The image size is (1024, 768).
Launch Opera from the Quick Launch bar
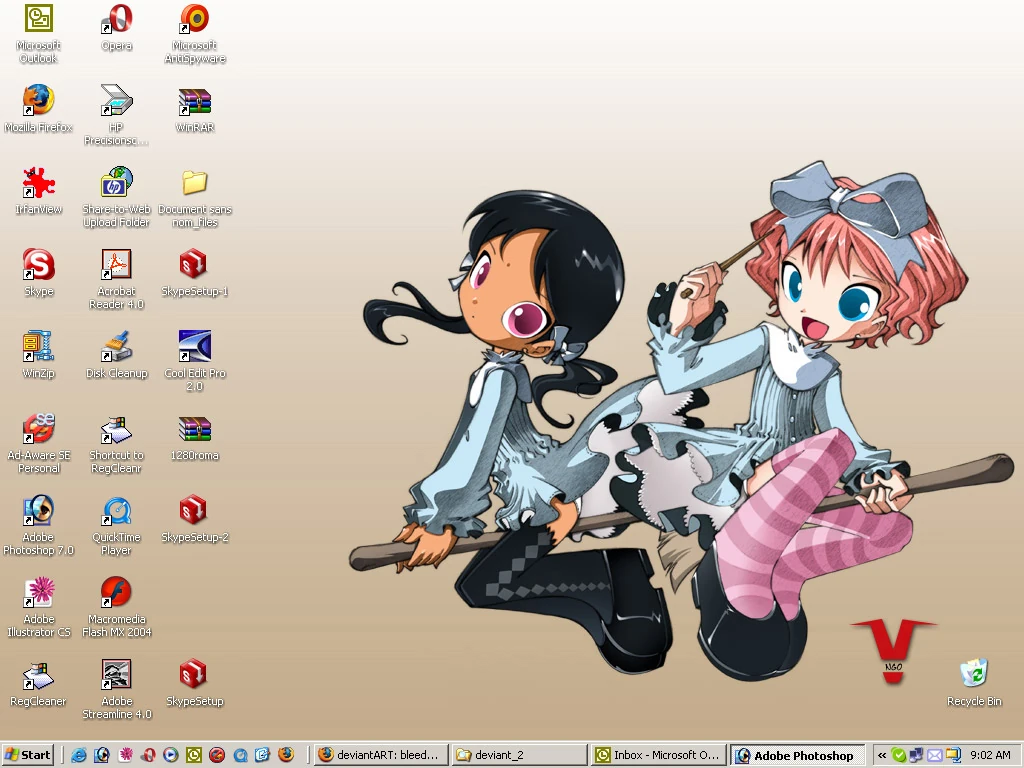(x=148, y=755)
